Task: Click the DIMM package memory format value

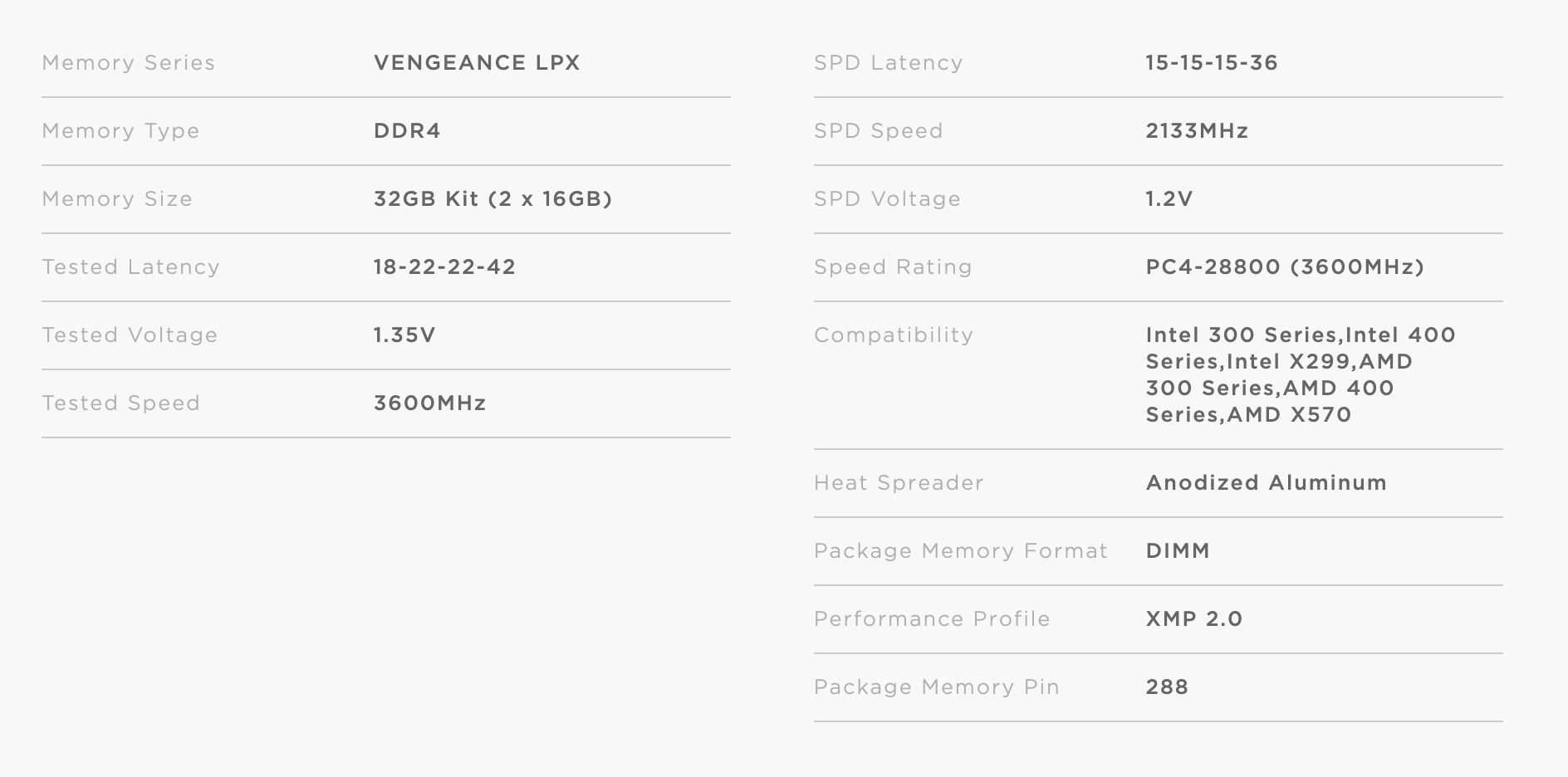Action: pos(1178,551)
